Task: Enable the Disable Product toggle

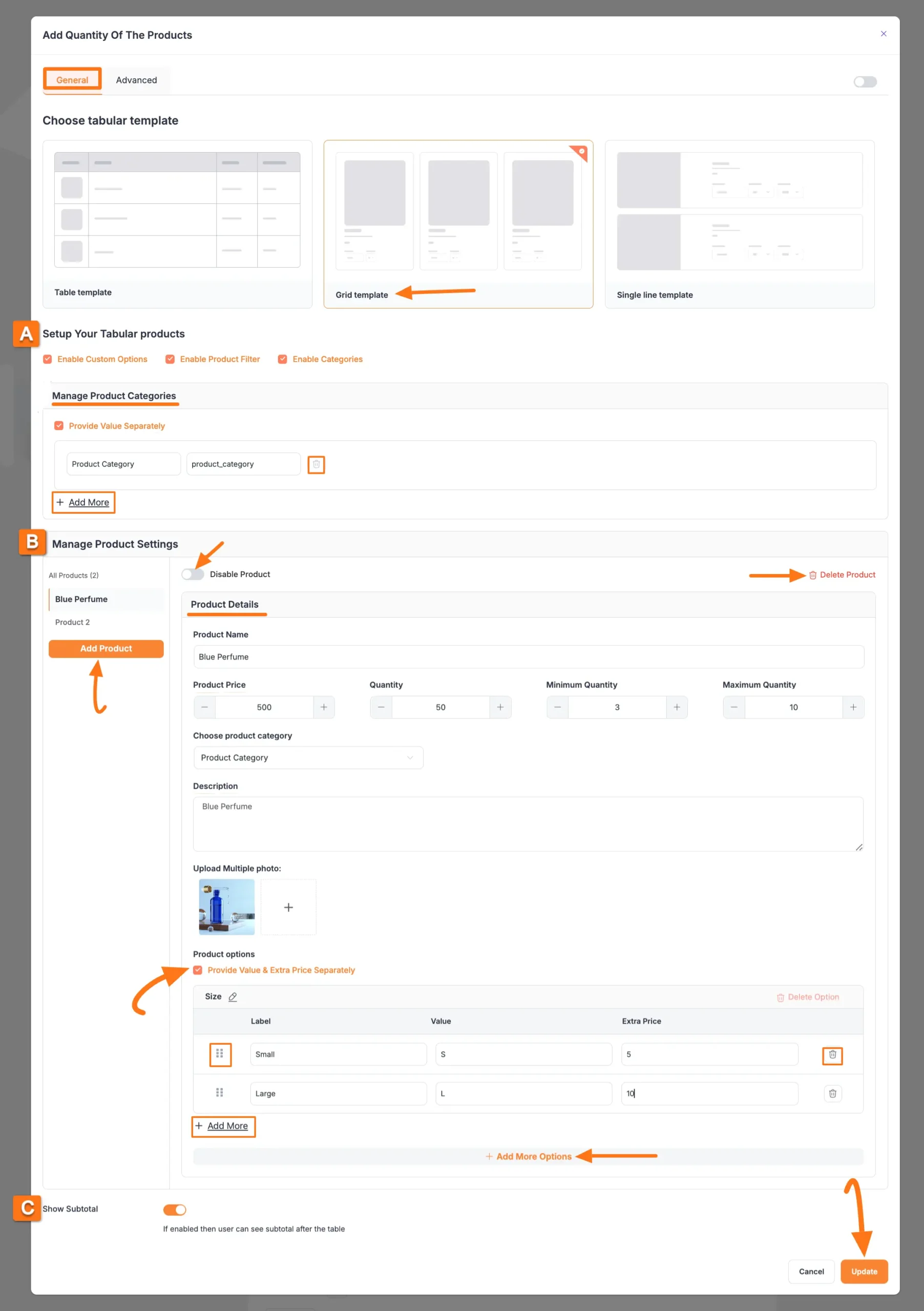Action: pos(193,574)
